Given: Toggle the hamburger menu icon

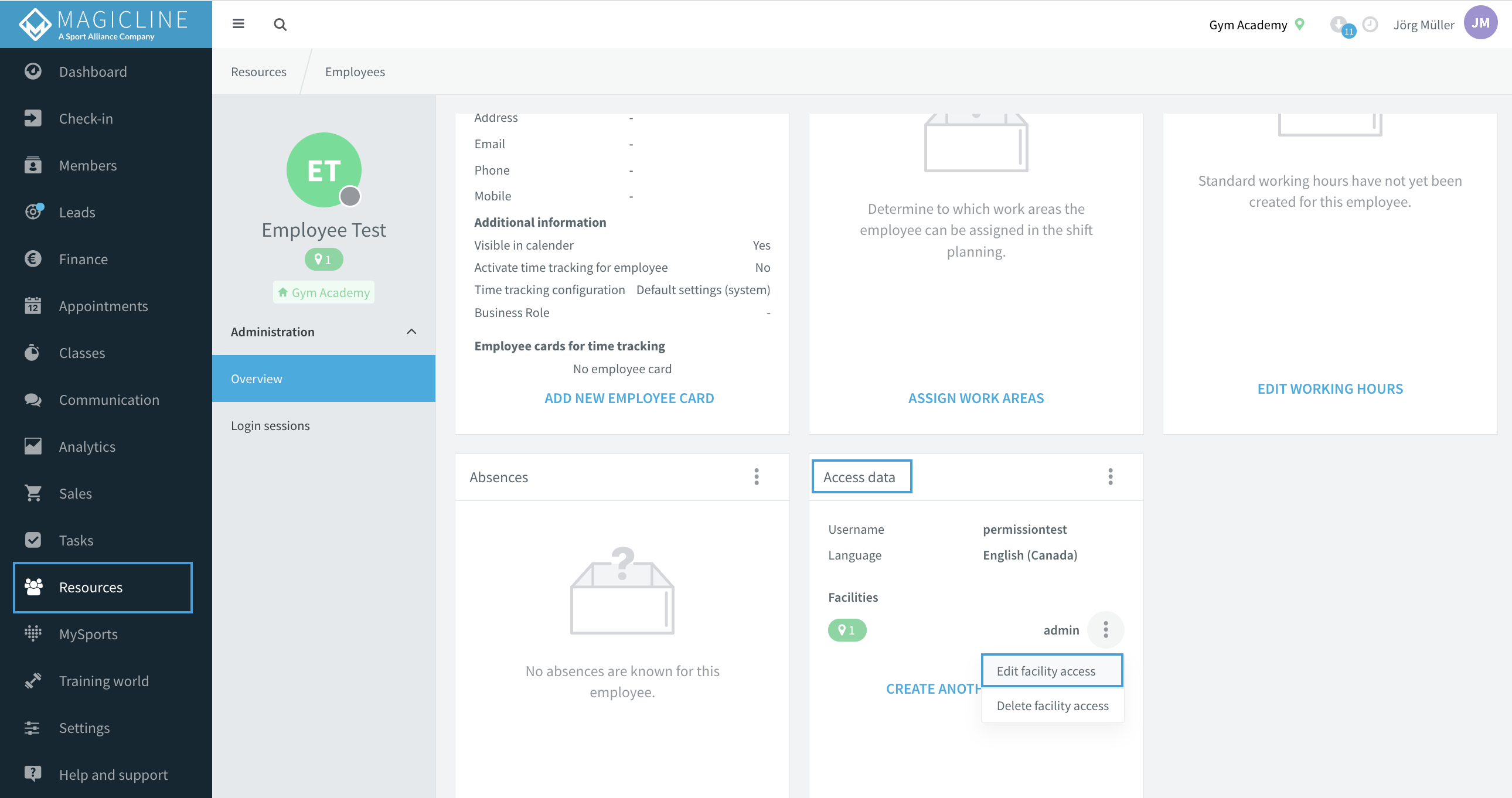Looking at the screenshot, I should point(238,24).
